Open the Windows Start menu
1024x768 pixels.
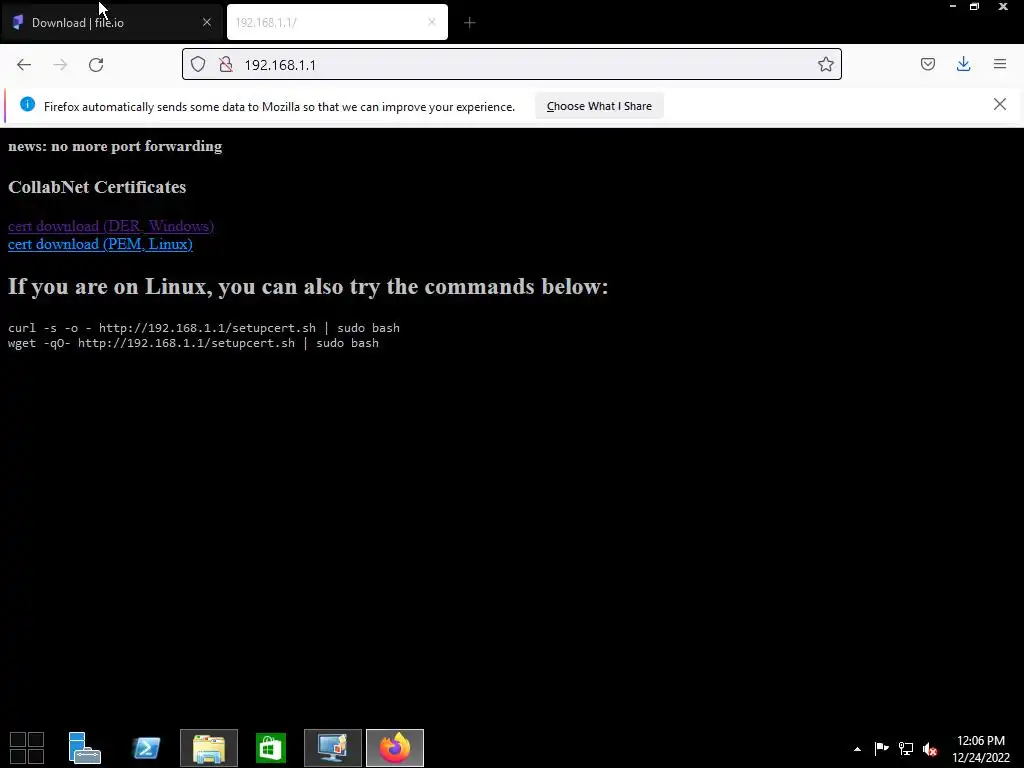[27, 748]
